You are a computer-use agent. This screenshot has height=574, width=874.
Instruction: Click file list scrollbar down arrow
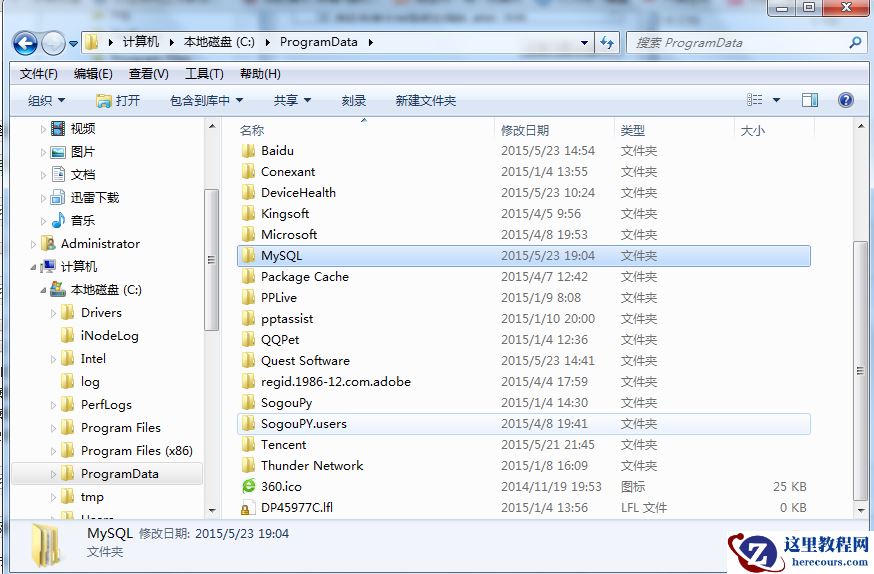pyautogui.click(x=861, y=510)
